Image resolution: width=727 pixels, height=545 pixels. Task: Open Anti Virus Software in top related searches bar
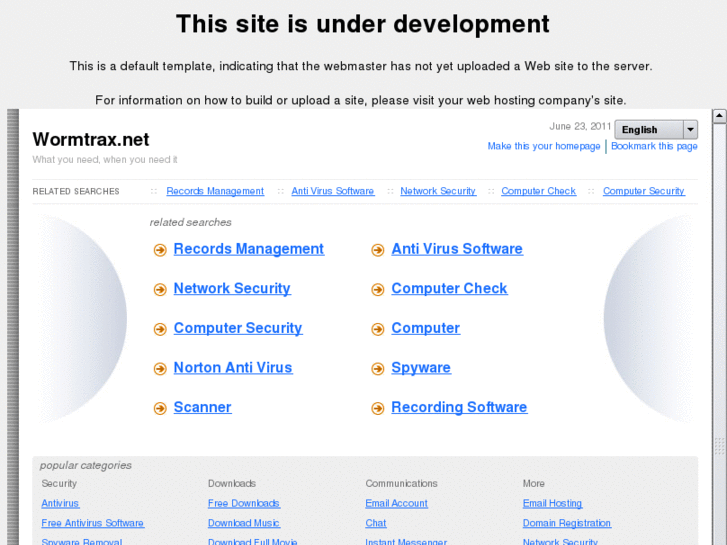[x=333, y=191]
